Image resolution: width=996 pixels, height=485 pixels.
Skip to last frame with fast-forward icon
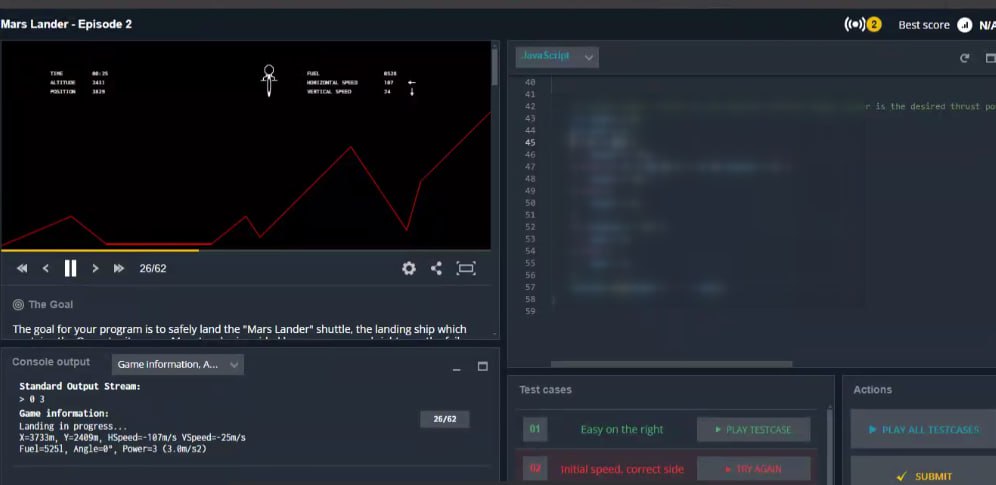click(x=119, y=268)
